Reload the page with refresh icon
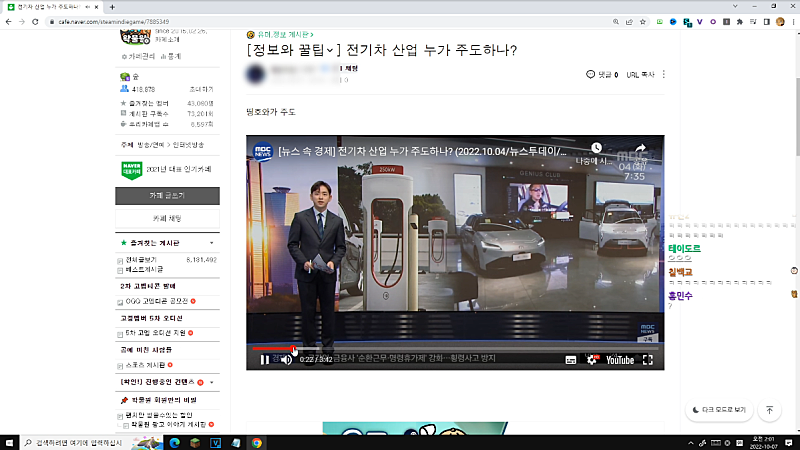The image size is (800, 450). 35,22
